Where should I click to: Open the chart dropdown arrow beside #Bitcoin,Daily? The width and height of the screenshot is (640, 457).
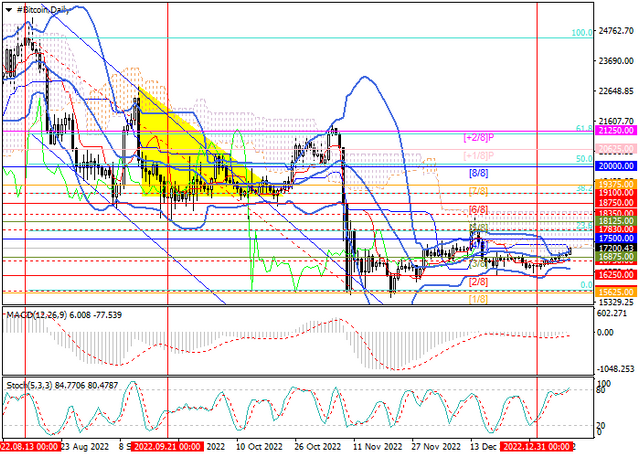tap(9, 10)
